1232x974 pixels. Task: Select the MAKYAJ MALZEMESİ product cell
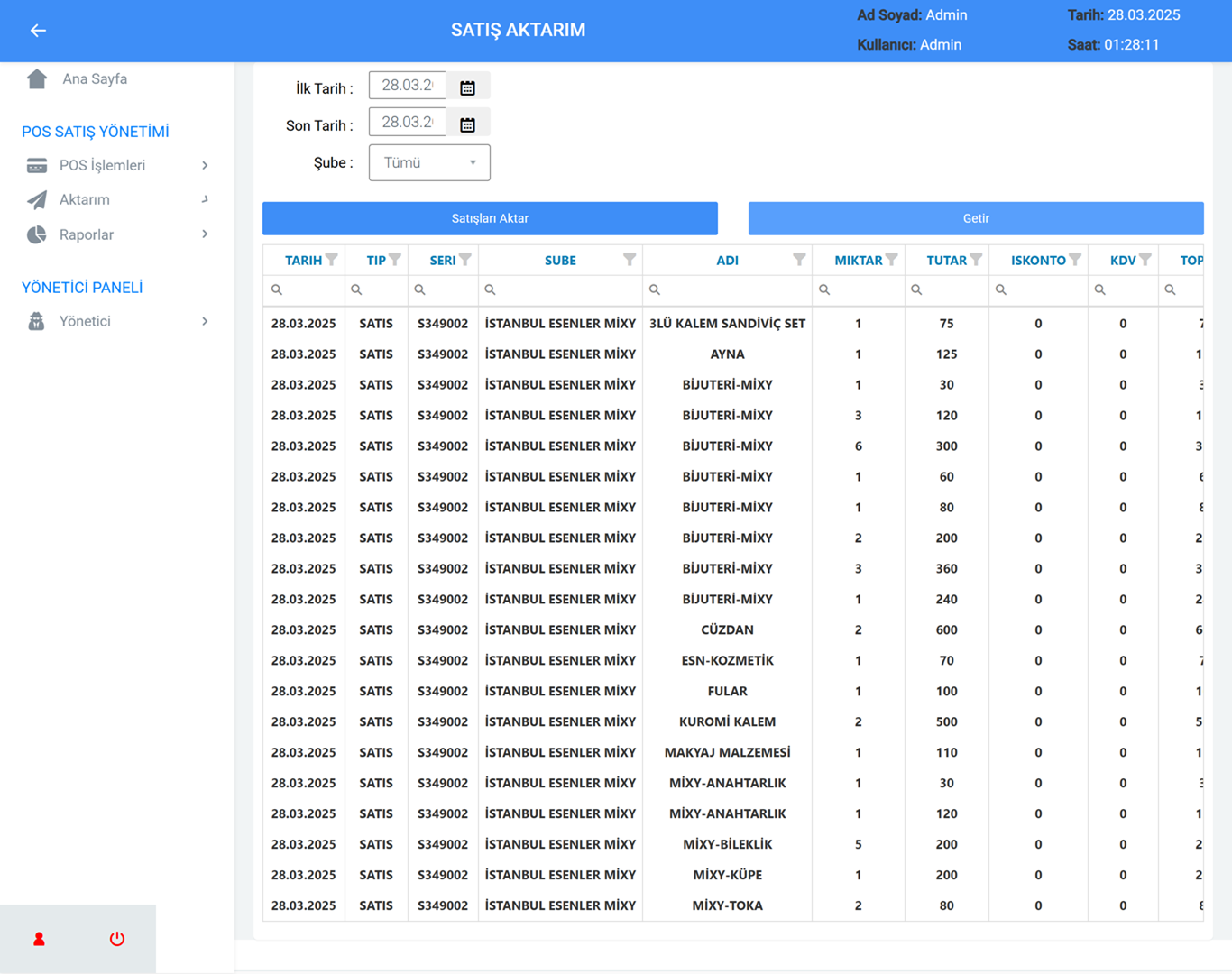click(x=727, y=753)
